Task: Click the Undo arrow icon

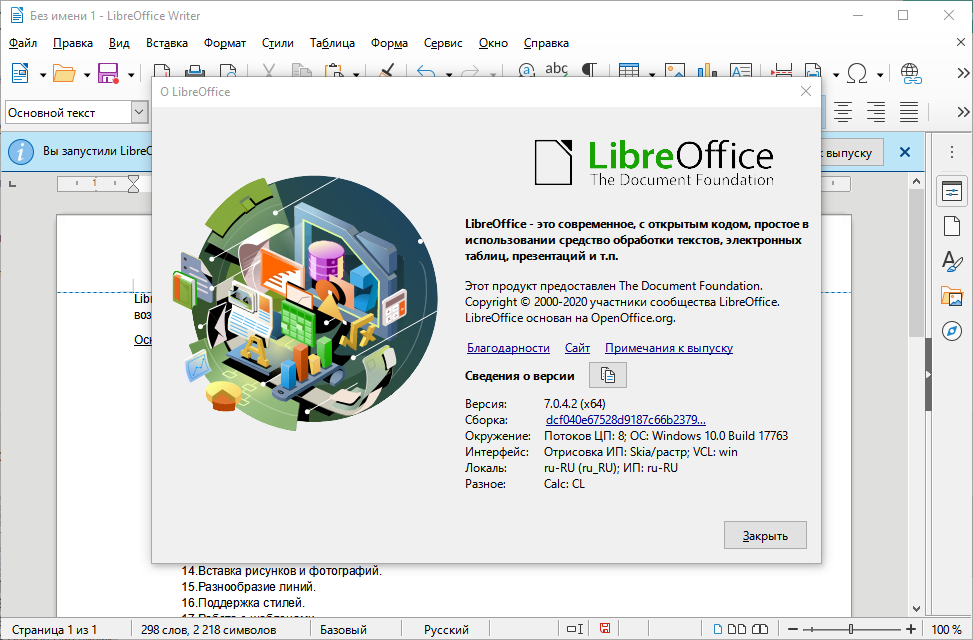Action: point(426,70)
